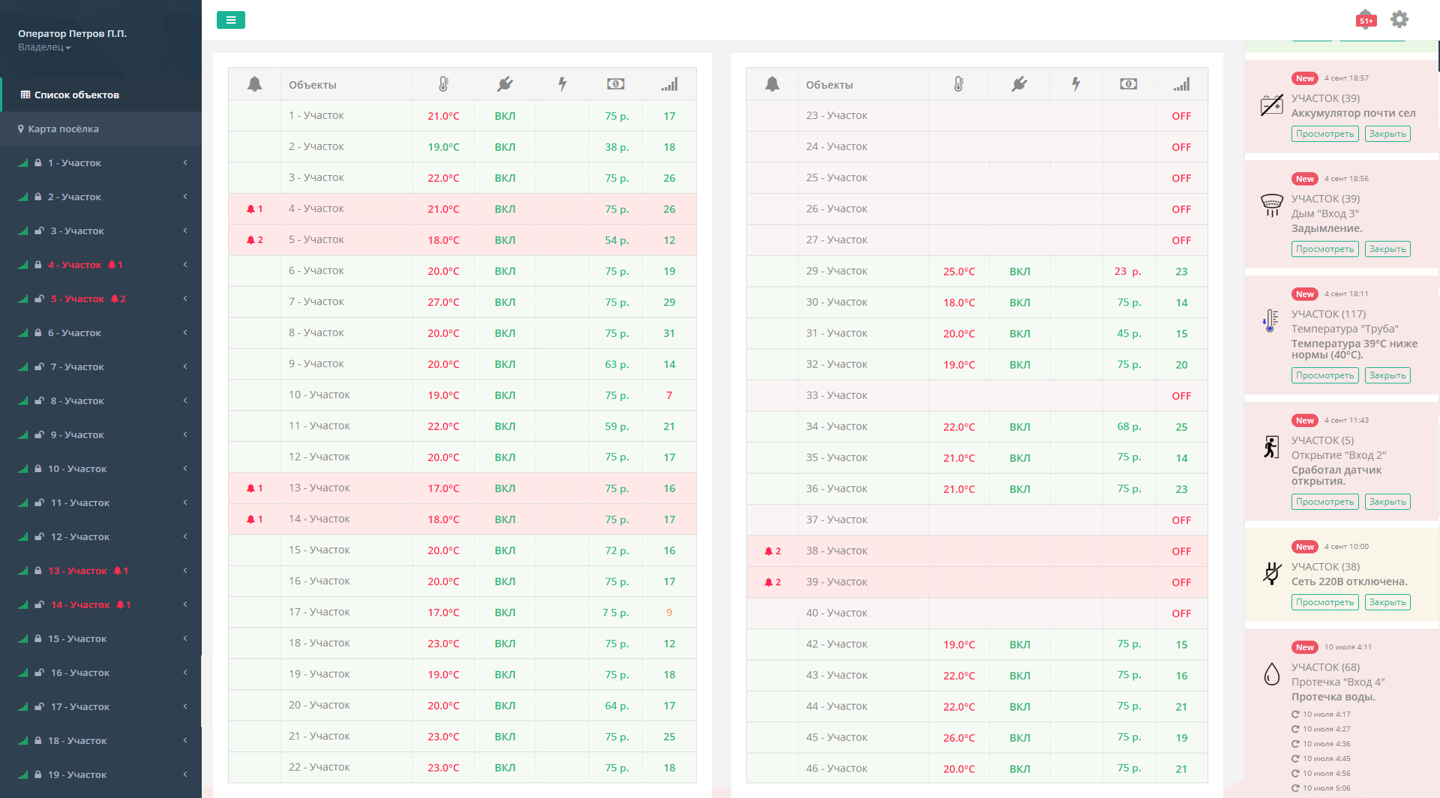Click signal strength column header in left table
1440x798 pixels.
pyautogui.click(x=669, y=85)
